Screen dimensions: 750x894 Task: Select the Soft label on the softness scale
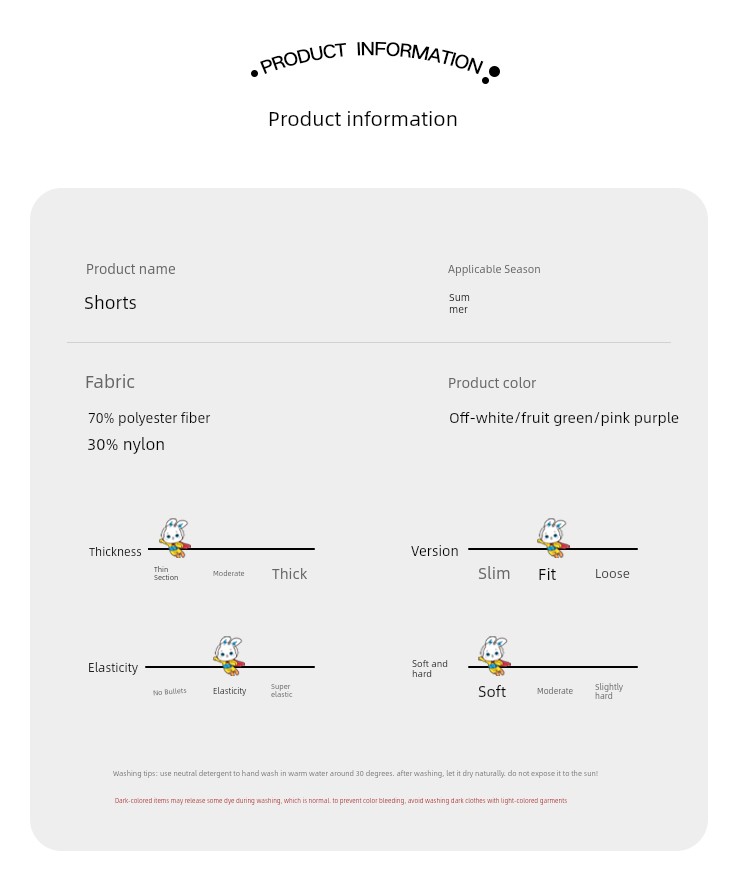pos(492,692)
